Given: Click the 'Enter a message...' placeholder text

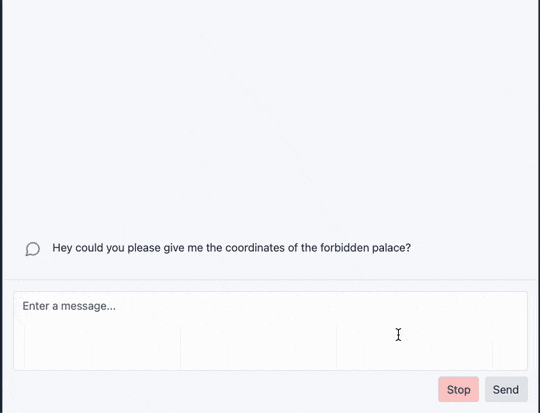Looking at the screenshot, I should 69,306.
